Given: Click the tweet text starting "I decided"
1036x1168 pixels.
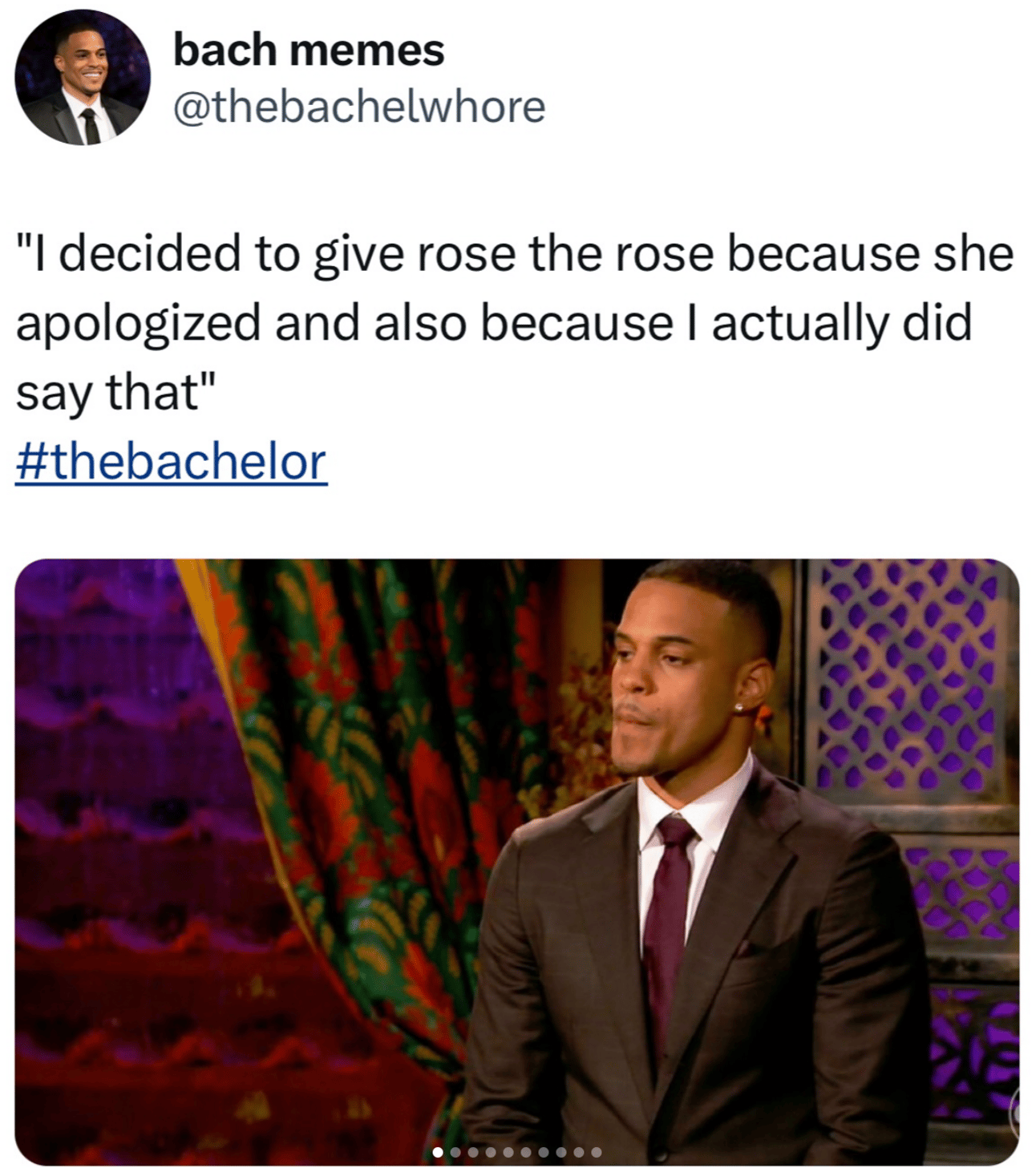Looking at the screenshot, I should coord(515,322).
